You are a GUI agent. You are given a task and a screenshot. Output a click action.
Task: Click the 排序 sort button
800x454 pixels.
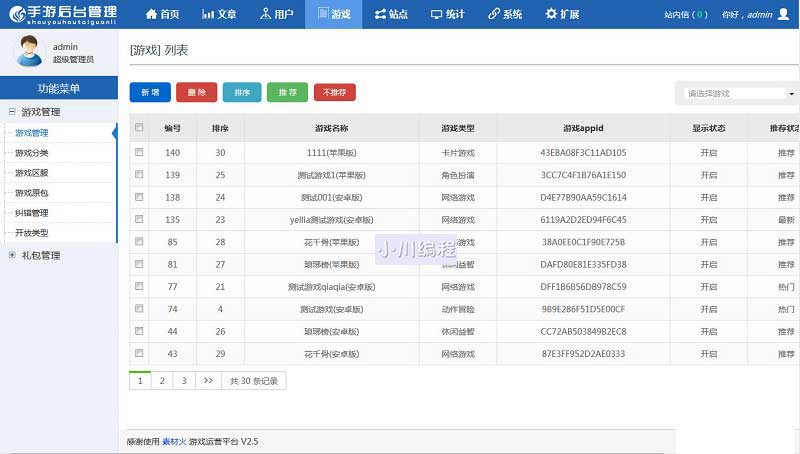242,92
